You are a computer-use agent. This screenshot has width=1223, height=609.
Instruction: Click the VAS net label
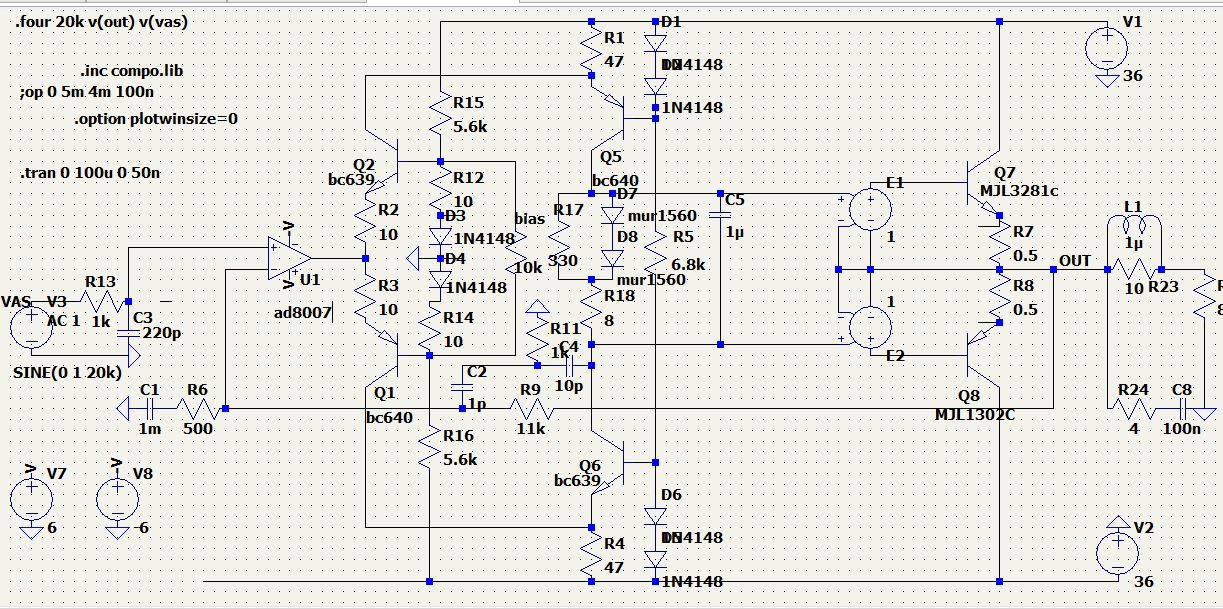click(17, 300)
